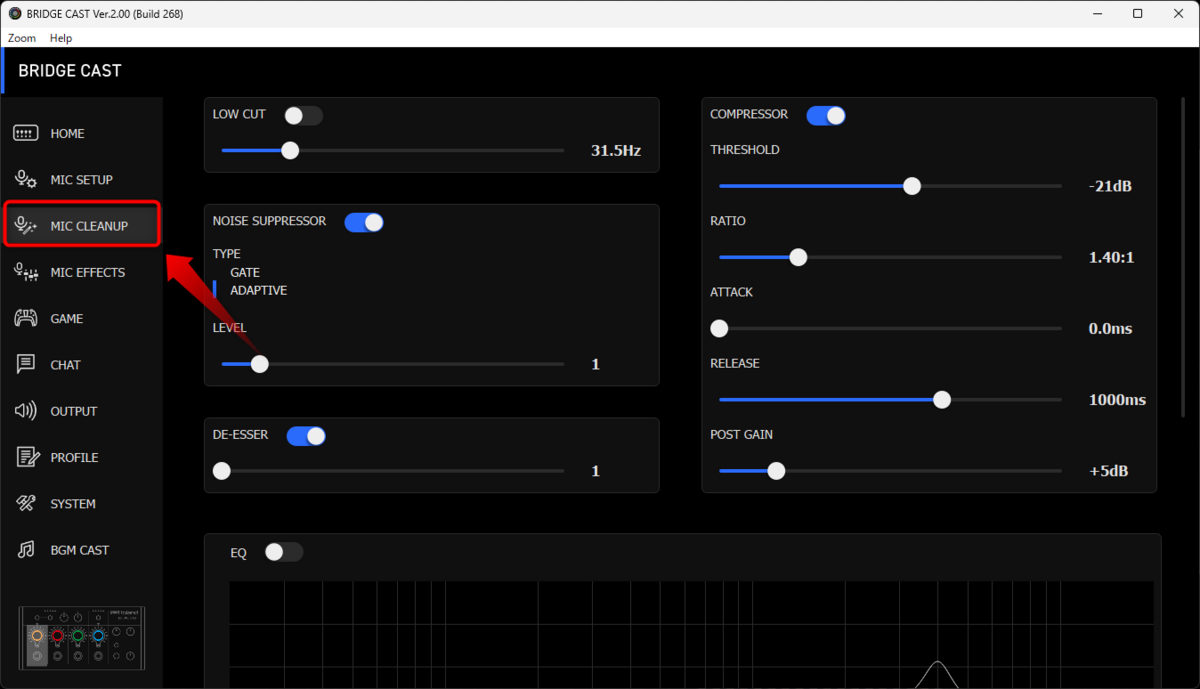The height and width of the screenshot is (689, 1200).
Task: Open the SYSTEM page label
Action: click(x=73, y=504)
